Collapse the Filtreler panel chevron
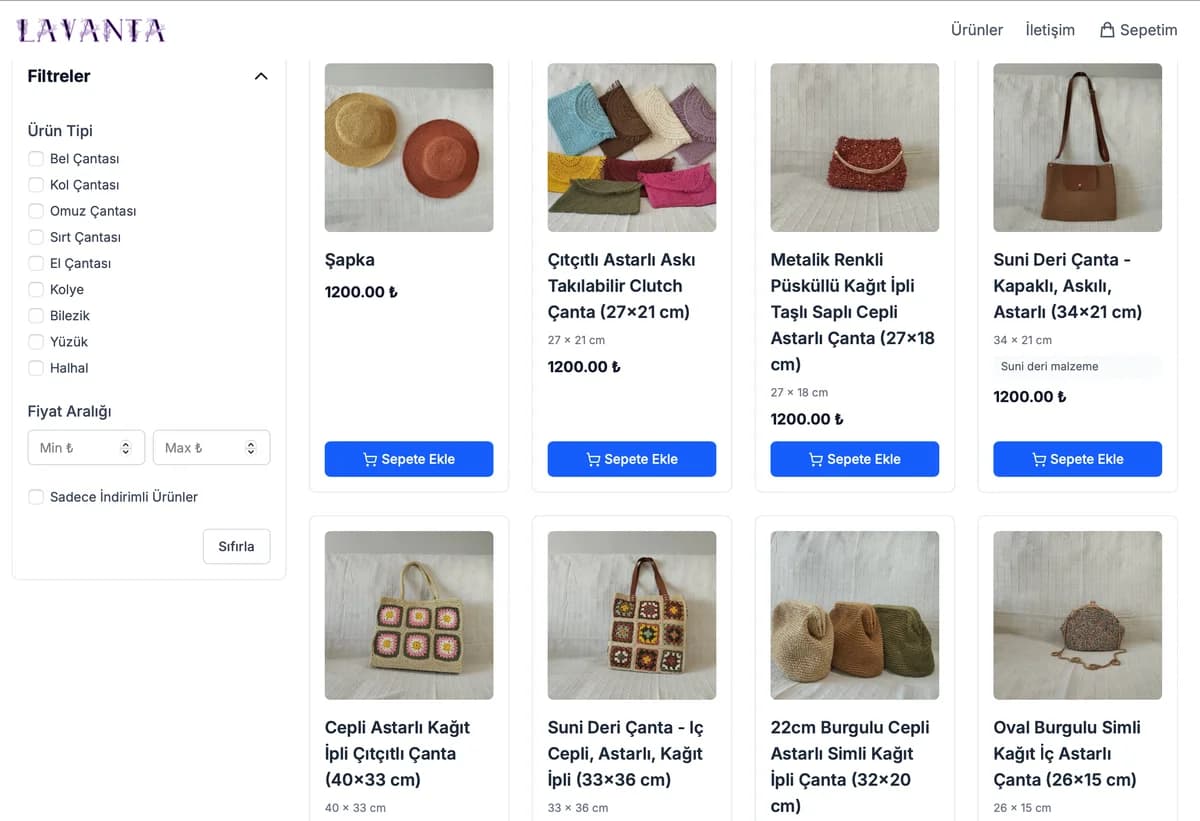The height and width of the screenshot is (821, 1200). [x=261, y=76]
